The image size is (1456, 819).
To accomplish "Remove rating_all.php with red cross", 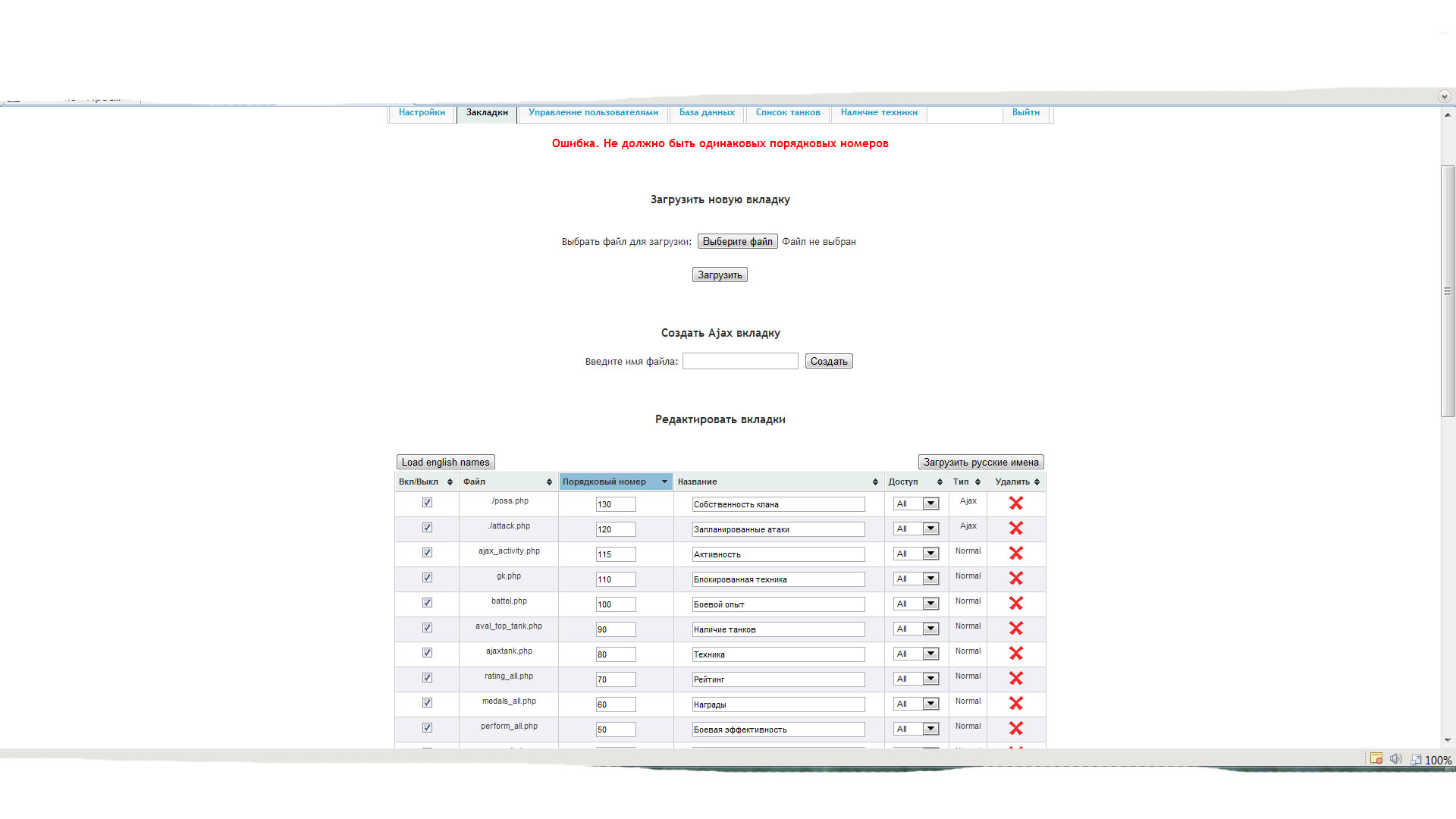I will pyautogui.click(x=1016, y=679).
